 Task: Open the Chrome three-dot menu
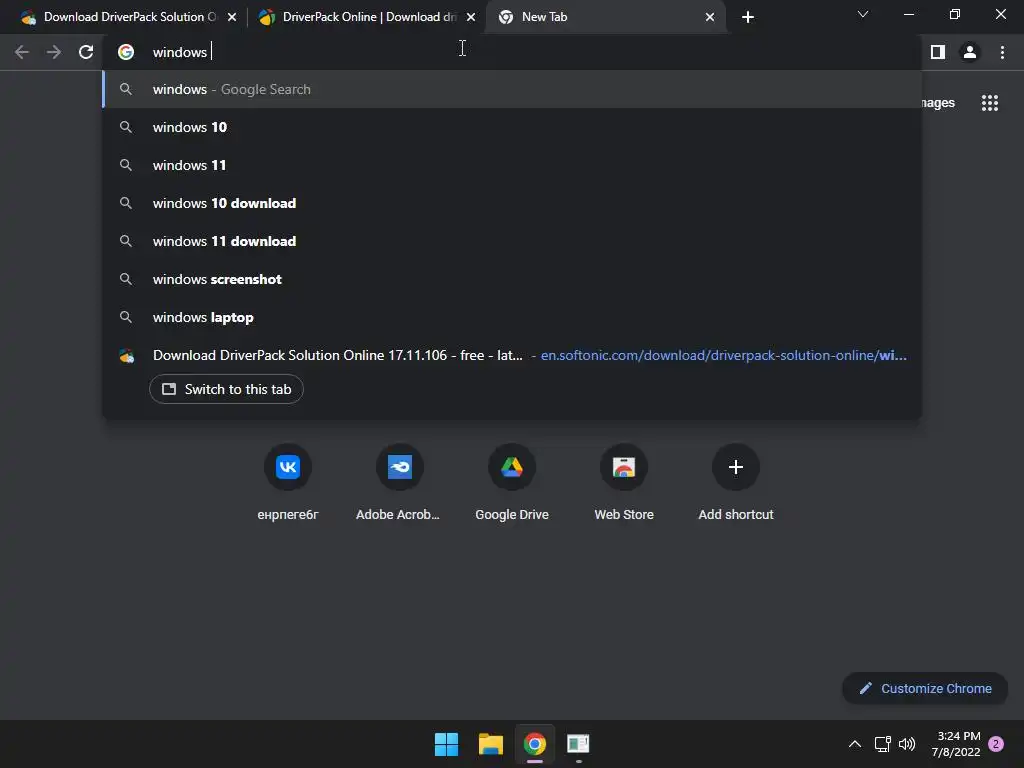pos(1002,52)
